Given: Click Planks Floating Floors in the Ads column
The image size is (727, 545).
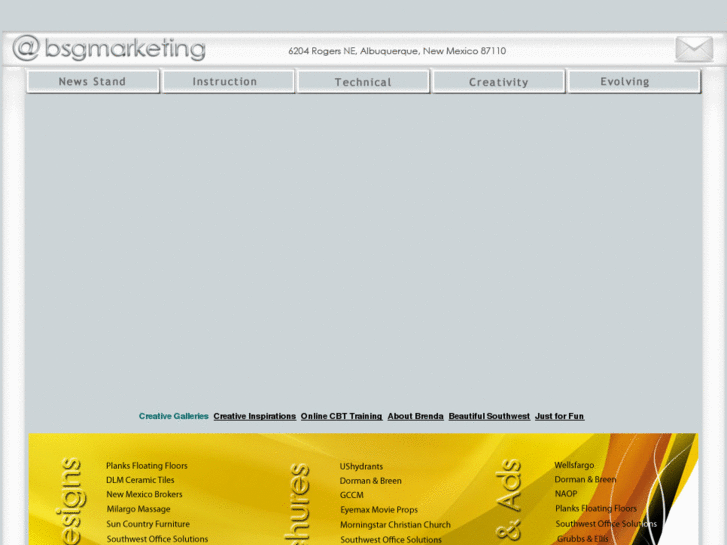Looking at the screenshot, I should [x=596, y=509].
